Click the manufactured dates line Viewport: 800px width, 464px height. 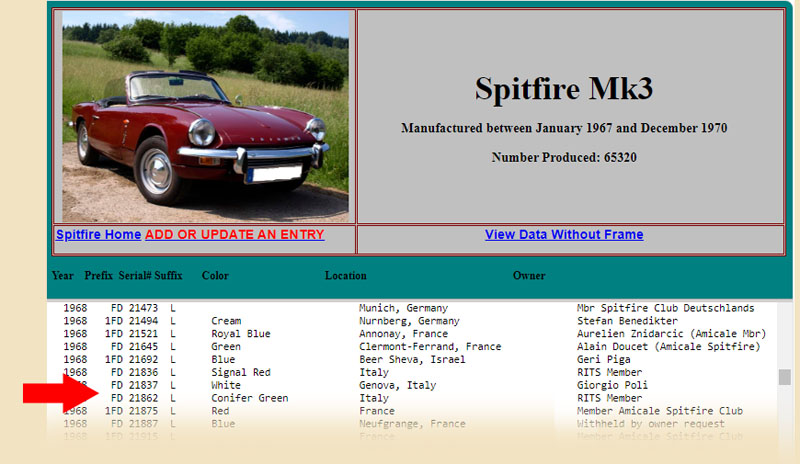pos(563,129)
